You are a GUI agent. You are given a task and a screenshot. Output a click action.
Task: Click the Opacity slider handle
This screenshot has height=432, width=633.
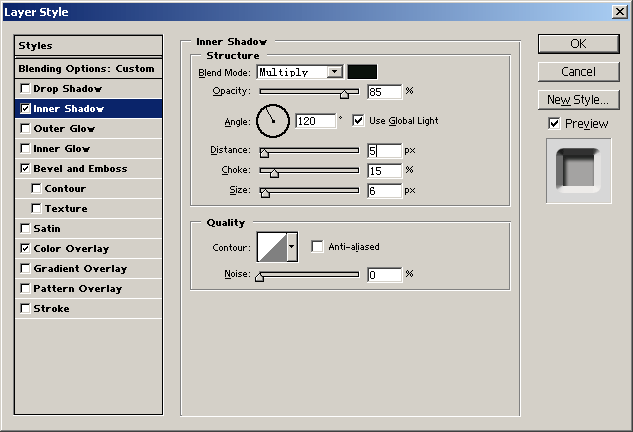tap(344, 94)
